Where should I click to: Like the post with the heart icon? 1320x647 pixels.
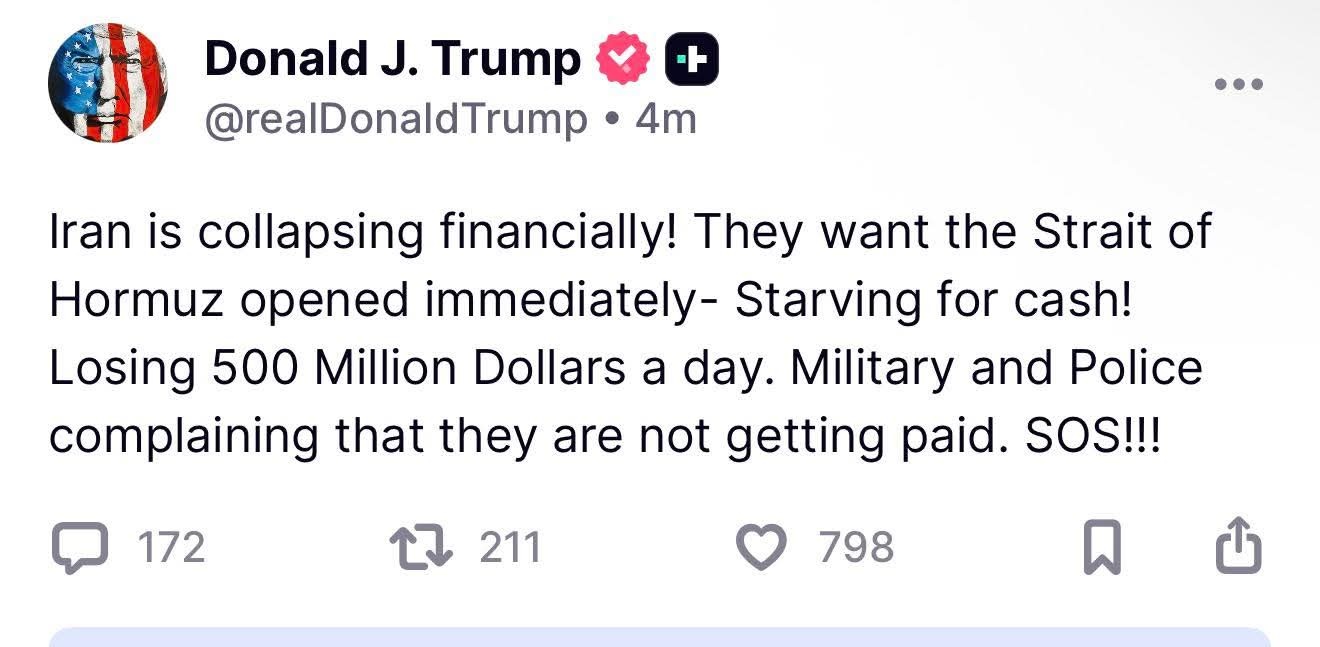tap(762, 548)
